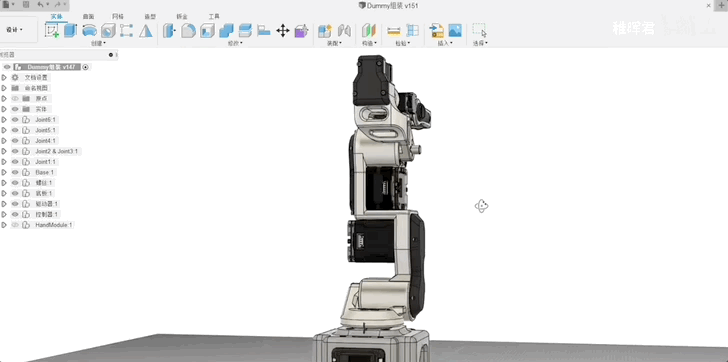Open a new document tab with plus
728x362 pixels.
click(721, 5)
